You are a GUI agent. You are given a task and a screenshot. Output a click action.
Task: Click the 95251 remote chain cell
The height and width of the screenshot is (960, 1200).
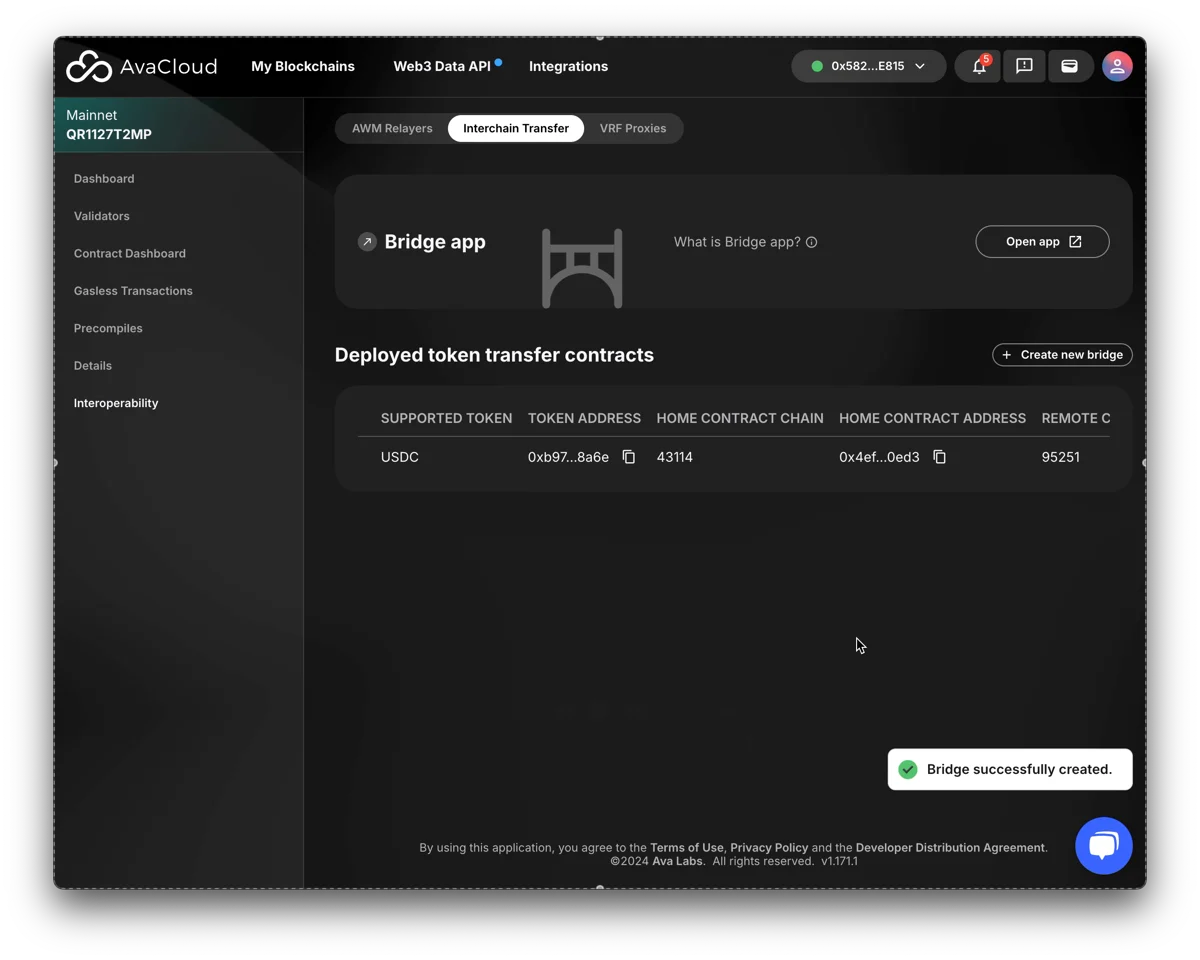pos(1061,457)
